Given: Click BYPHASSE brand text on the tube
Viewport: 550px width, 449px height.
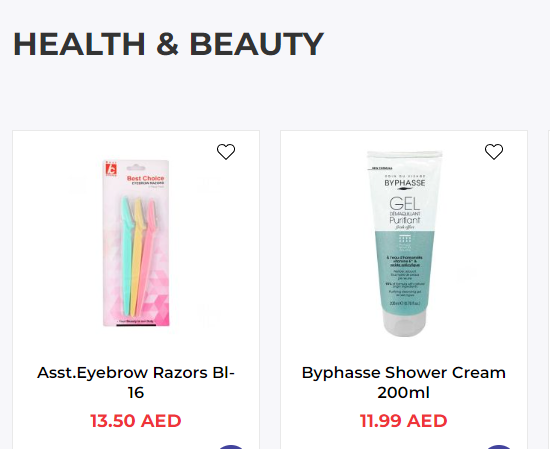Looking at the screenshot, I should pyautogui.click(x=404, y=183).
